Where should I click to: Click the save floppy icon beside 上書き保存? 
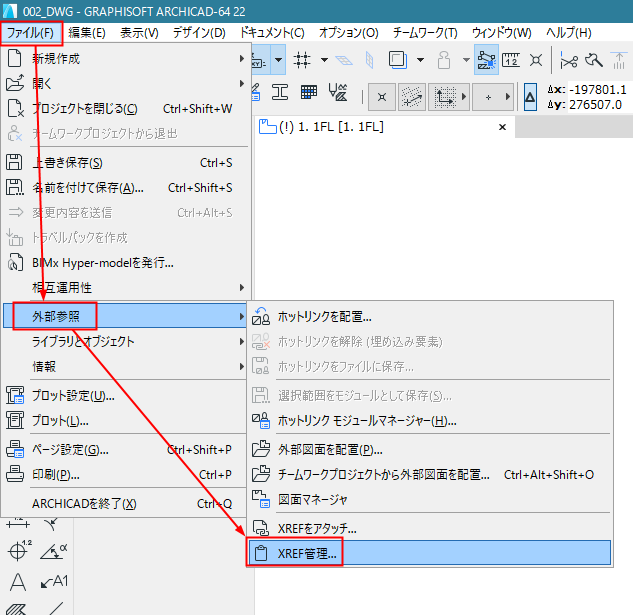pyautogui.click(x=14, y=162)
